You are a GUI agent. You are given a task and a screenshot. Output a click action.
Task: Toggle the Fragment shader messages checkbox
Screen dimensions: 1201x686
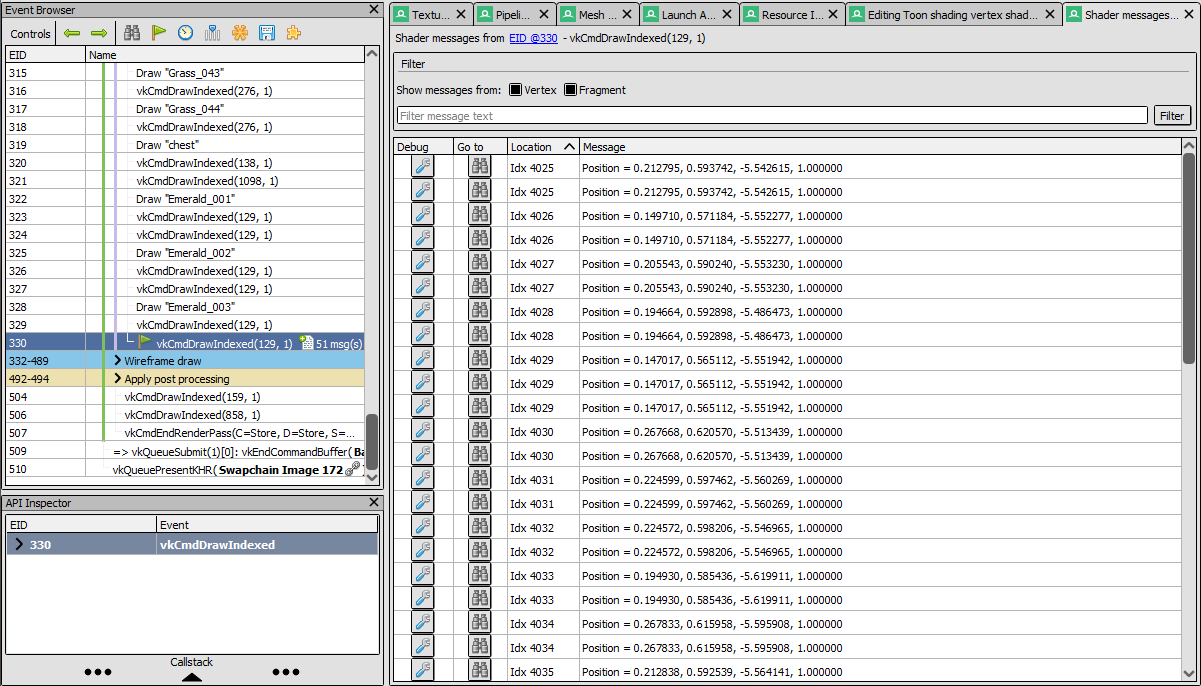click(x=570, y=90)
